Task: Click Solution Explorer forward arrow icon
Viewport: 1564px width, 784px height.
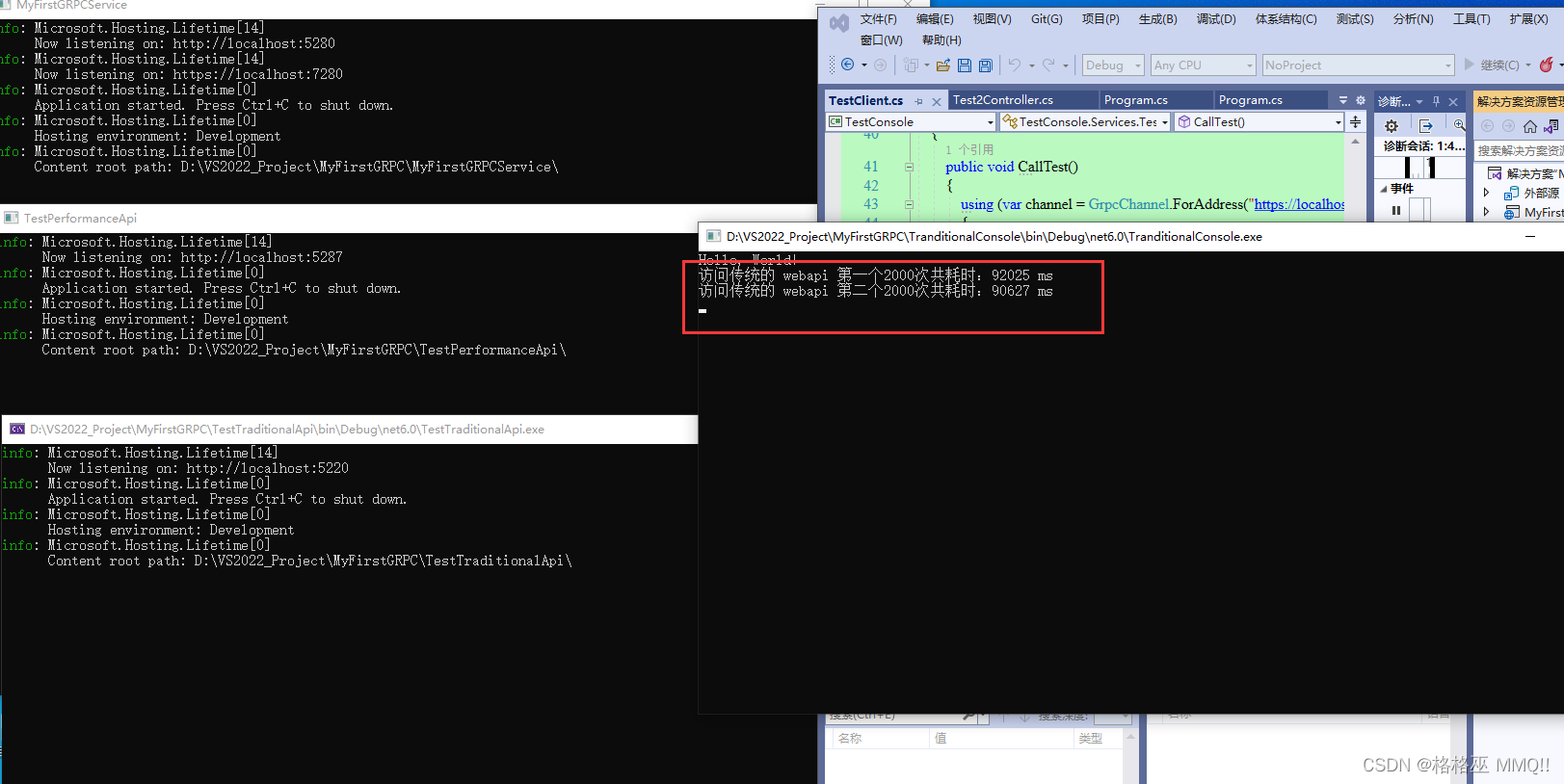Action: (x=1508, y=126)
